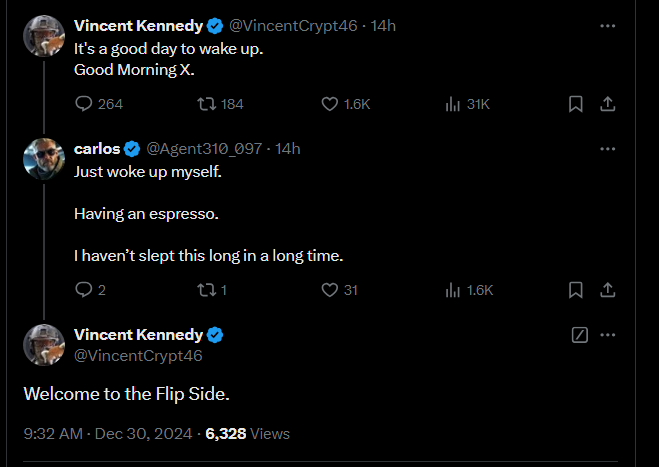The image size is (659, 467).
Task: Share Vincent Kennedy's Good Morning post
Action: (606, 104)
